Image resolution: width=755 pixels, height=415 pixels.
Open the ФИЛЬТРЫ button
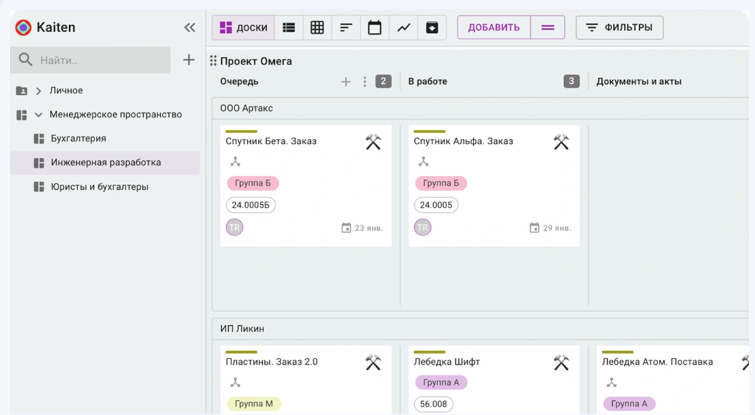(620, 27)
